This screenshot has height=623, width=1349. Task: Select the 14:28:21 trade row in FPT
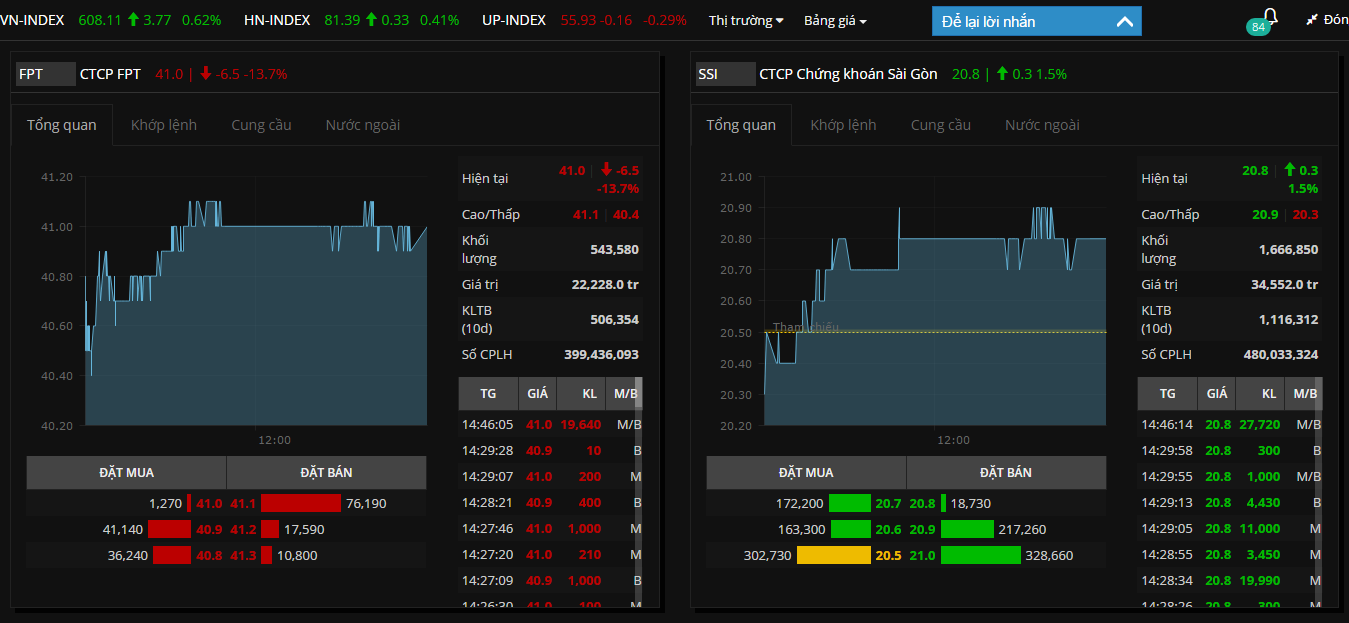click(x=550, y=502)
